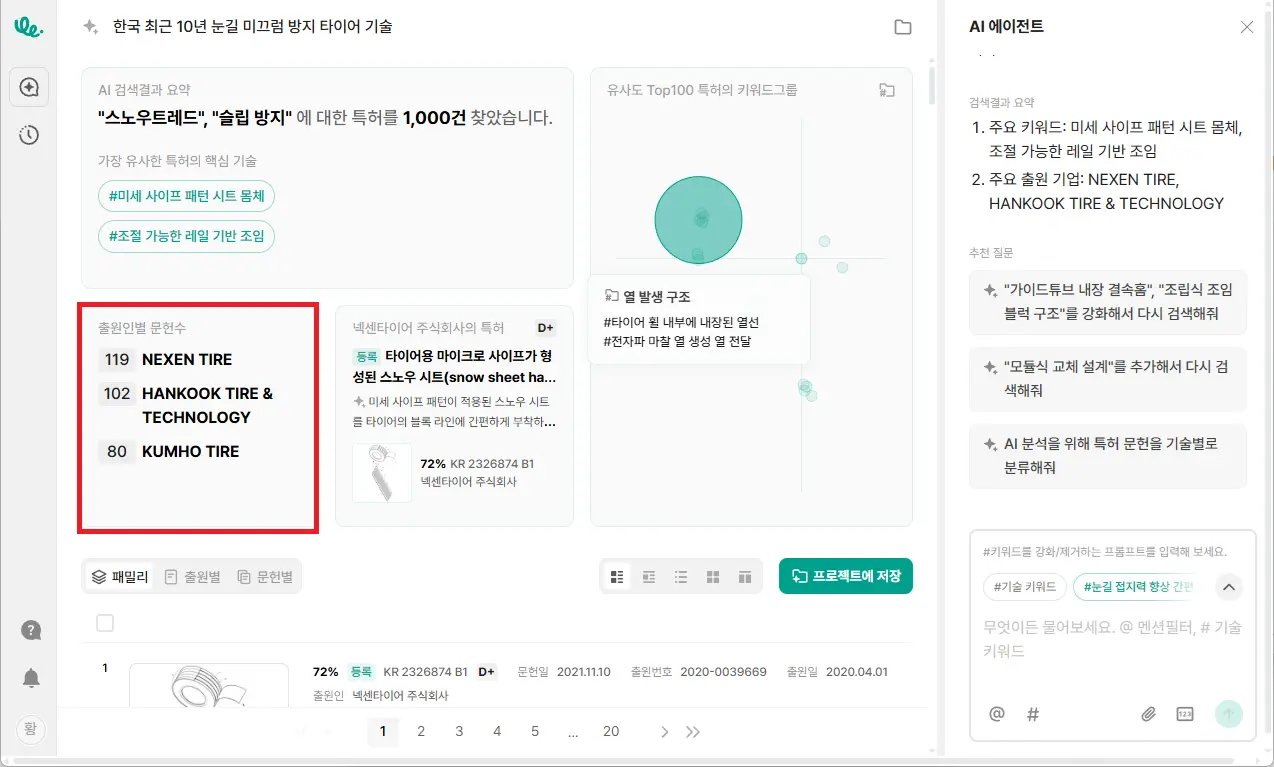The width and height of the screenshot is (1274, 767).
Task: Switch to the 문헌별 tab
Action: [265, 577]
